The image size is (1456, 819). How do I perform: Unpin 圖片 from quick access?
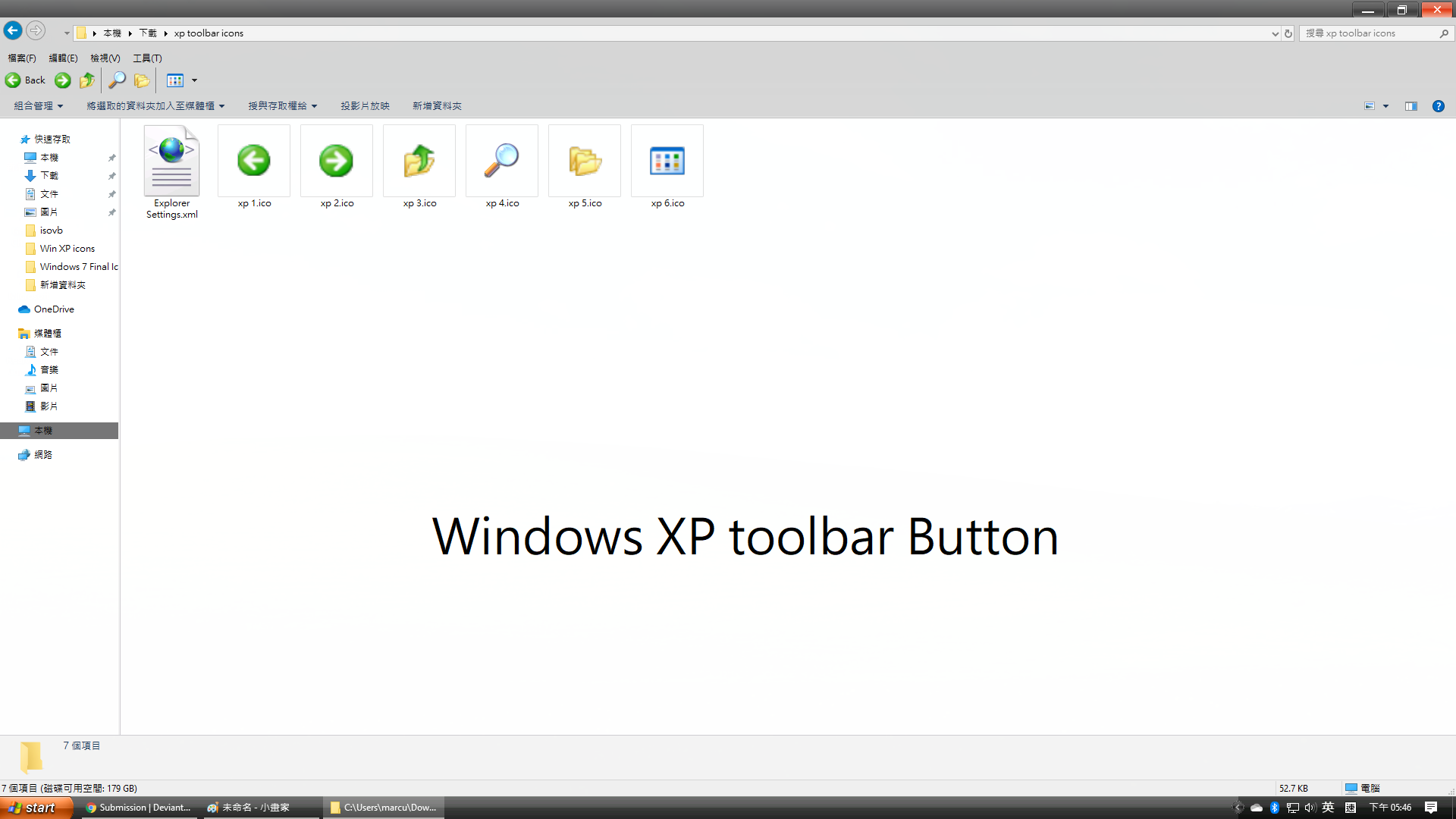click(x=111, y=212)
